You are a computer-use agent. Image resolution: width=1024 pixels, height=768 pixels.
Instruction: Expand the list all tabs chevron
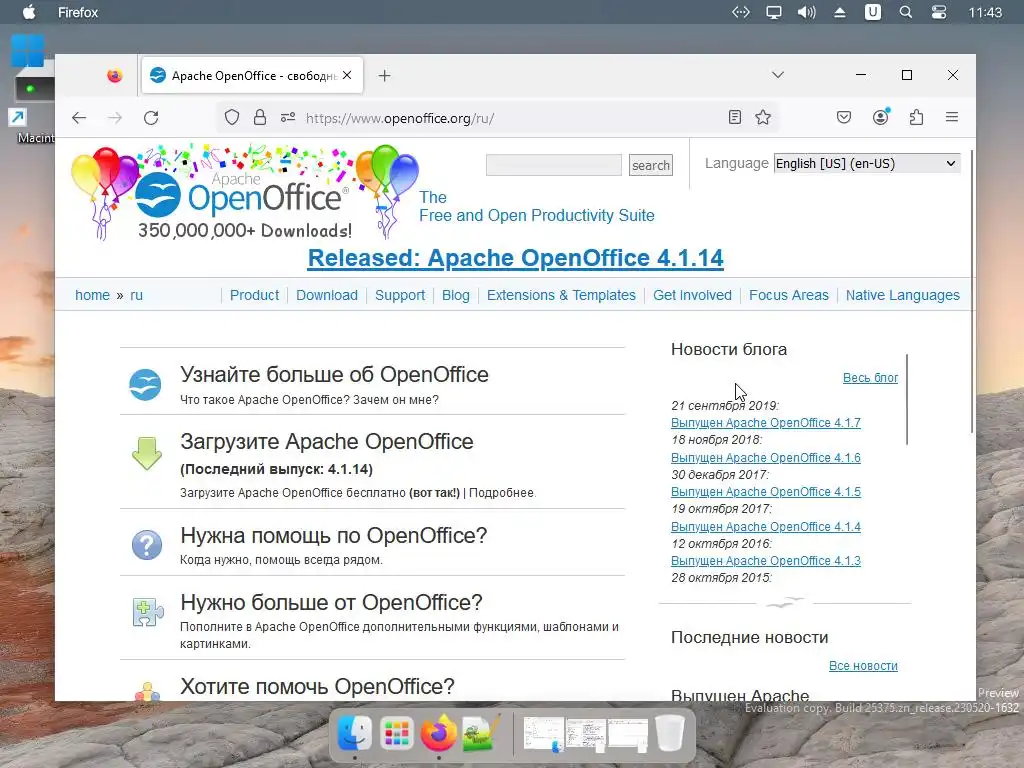(777, 74)
